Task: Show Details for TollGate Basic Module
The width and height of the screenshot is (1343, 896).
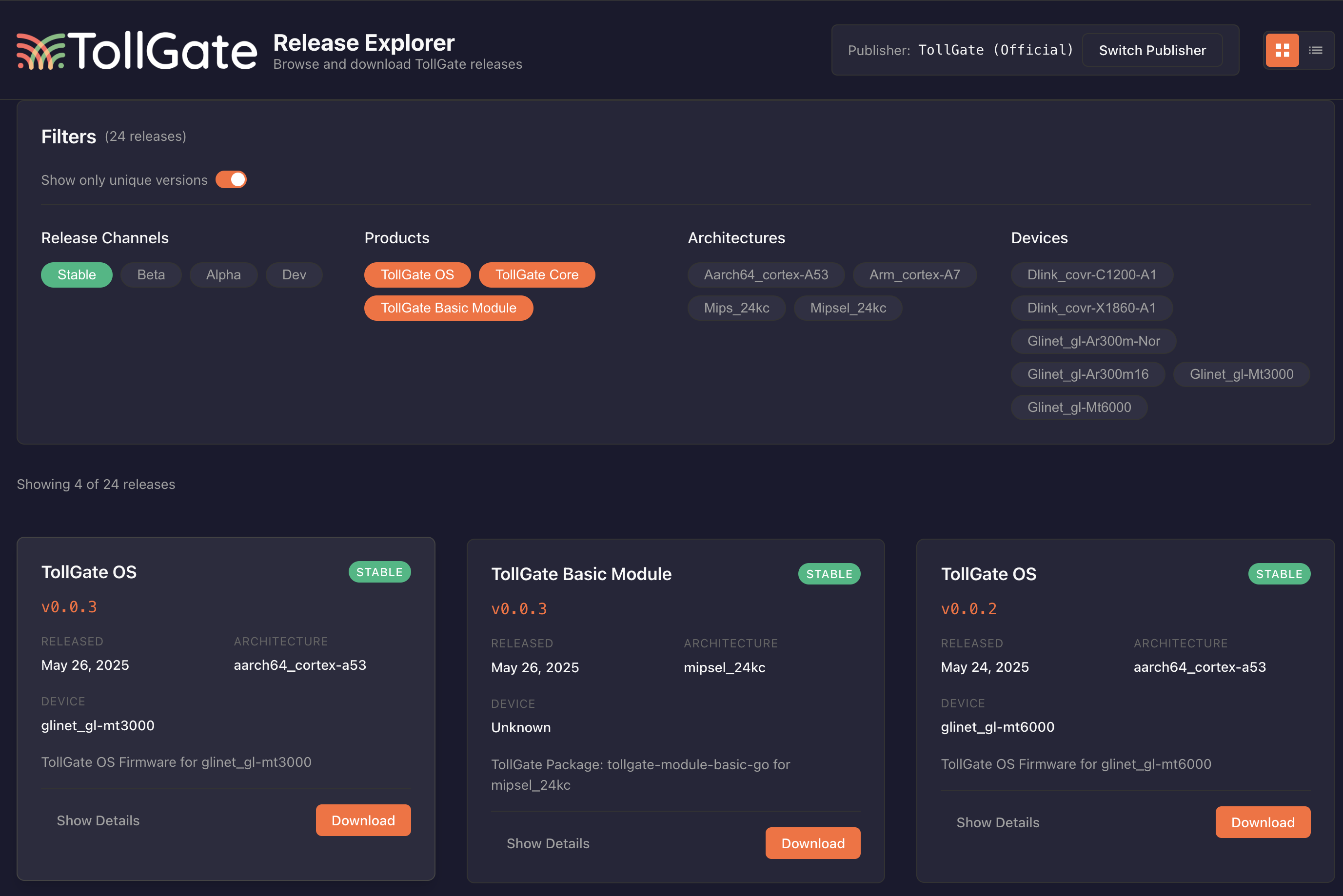Action: (x=548, y=843)
